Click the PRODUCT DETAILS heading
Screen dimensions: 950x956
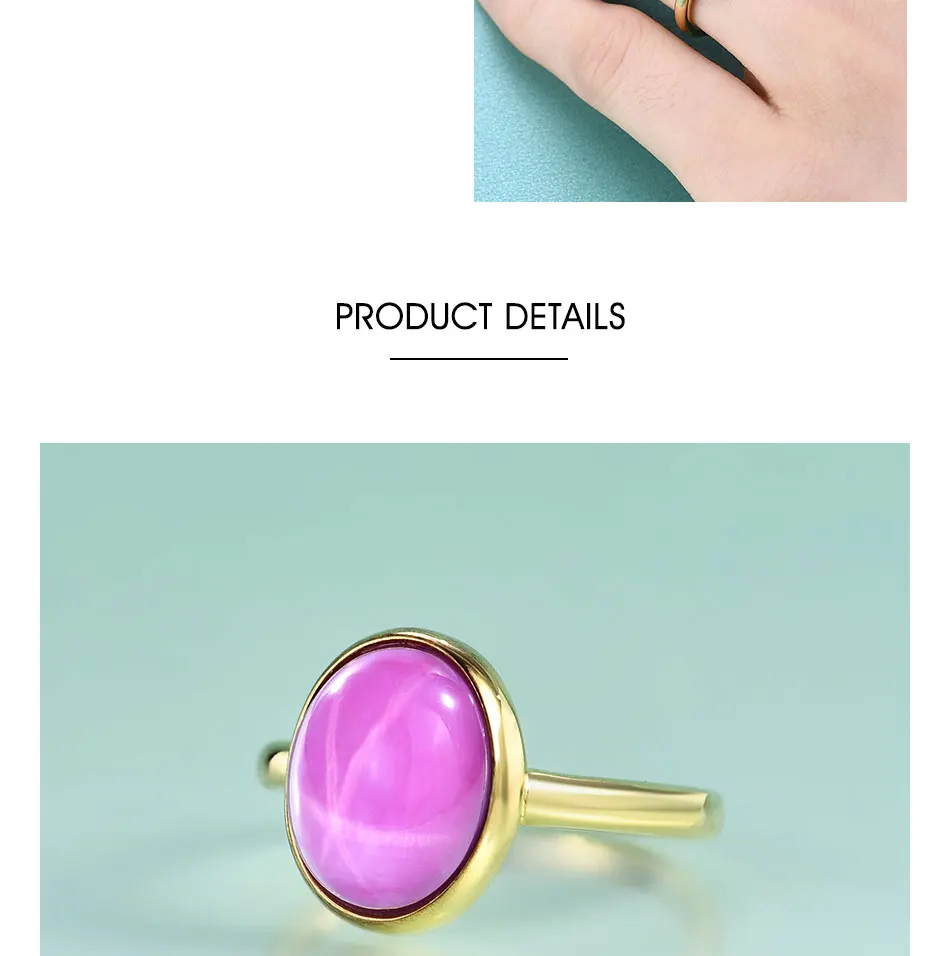[x=480, y=316]
